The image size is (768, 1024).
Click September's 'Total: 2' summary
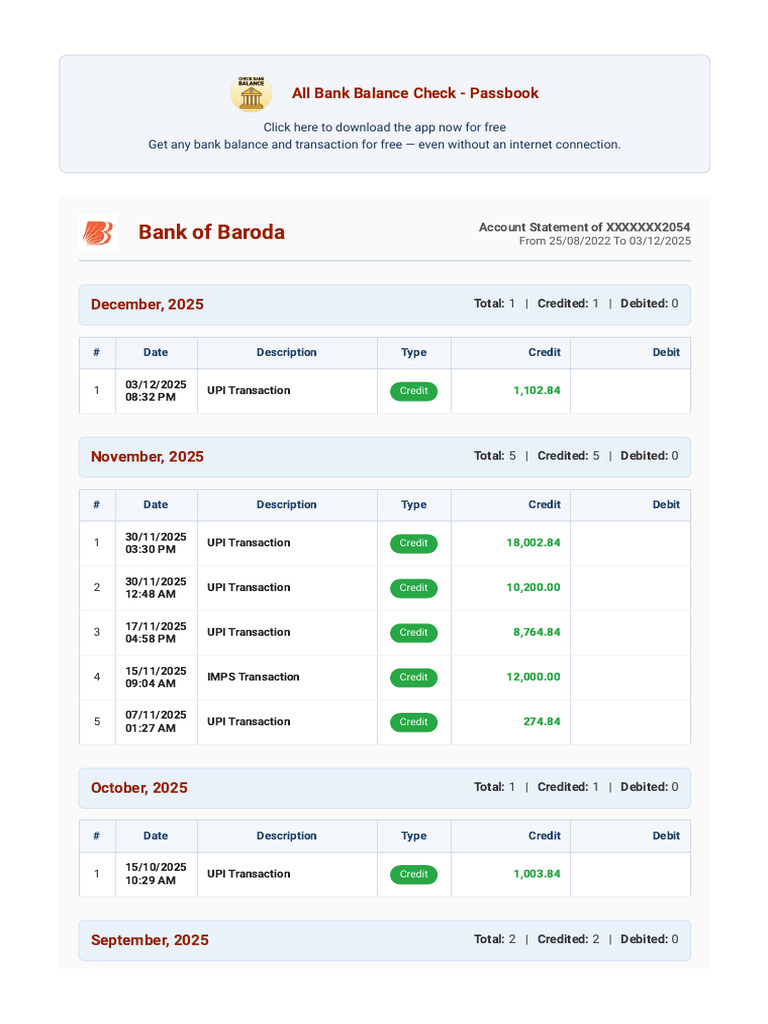coord(495,939)
